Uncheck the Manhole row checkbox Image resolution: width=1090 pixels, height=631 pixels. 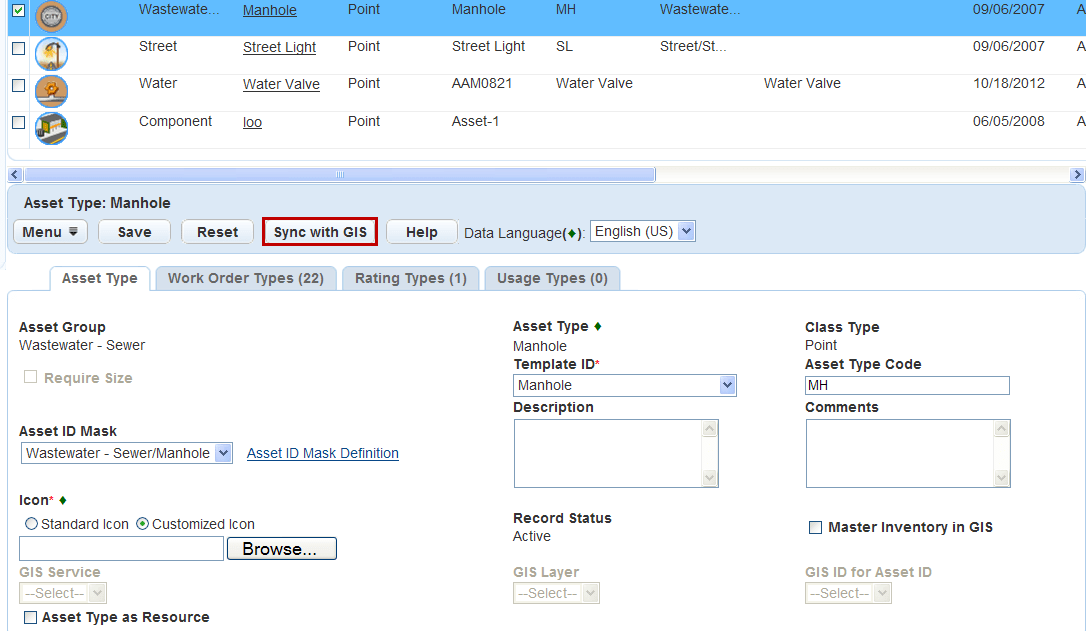18,11
